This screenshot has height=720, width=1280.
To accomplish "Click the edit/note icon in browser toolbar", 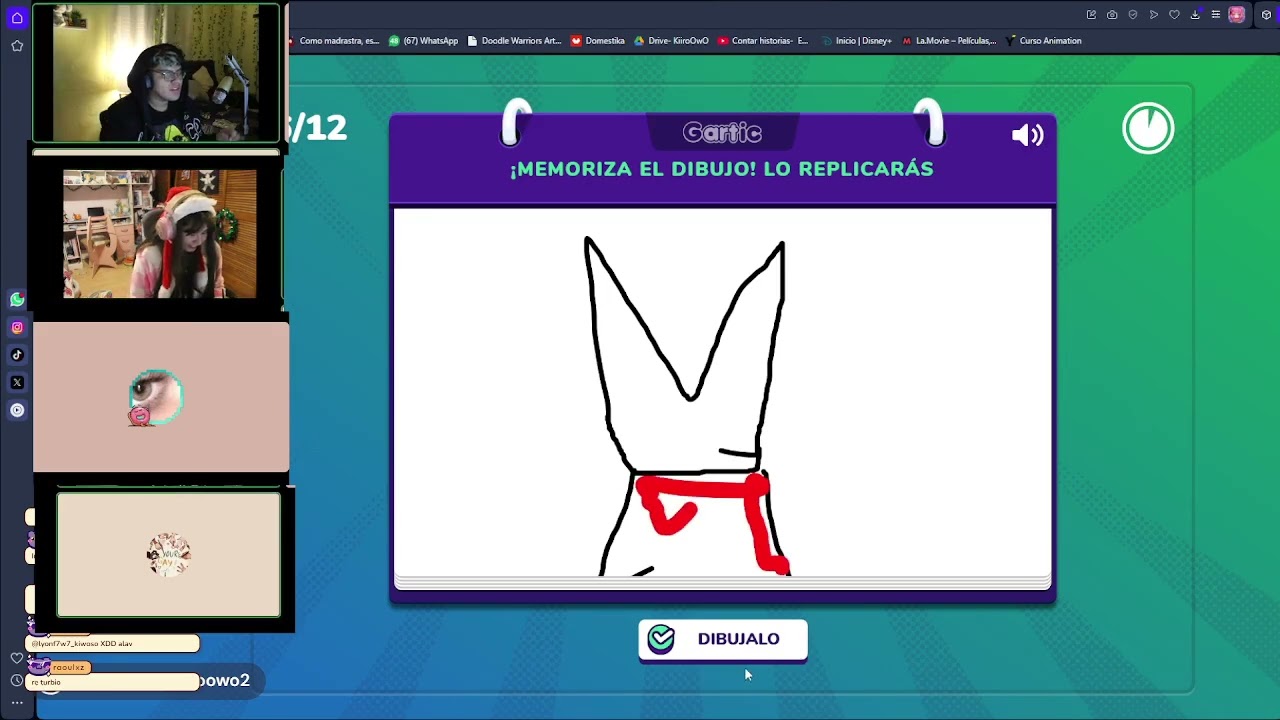I will pos(1091,15).
